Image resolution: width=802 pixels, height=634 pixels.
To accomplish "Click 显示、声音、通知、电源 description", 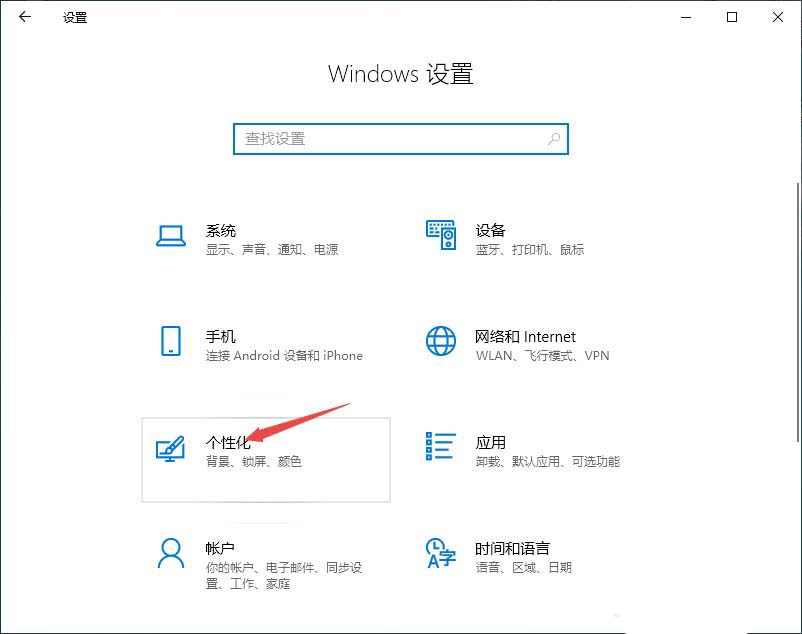I will coord(272,250).
